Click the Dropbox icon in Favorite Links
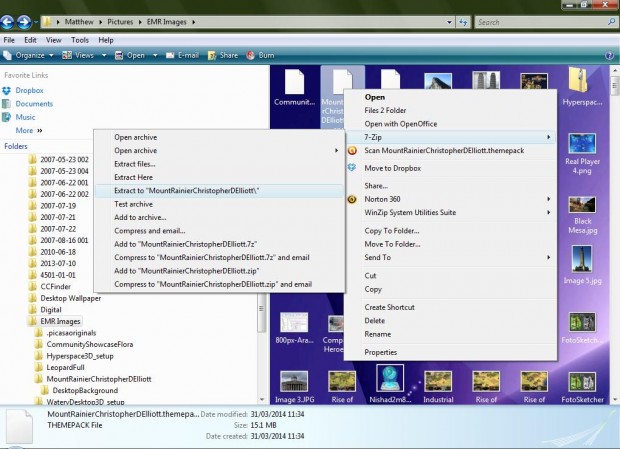Image resolution: width=620 pixels, height=449 pixels. [x=6, y=91]
